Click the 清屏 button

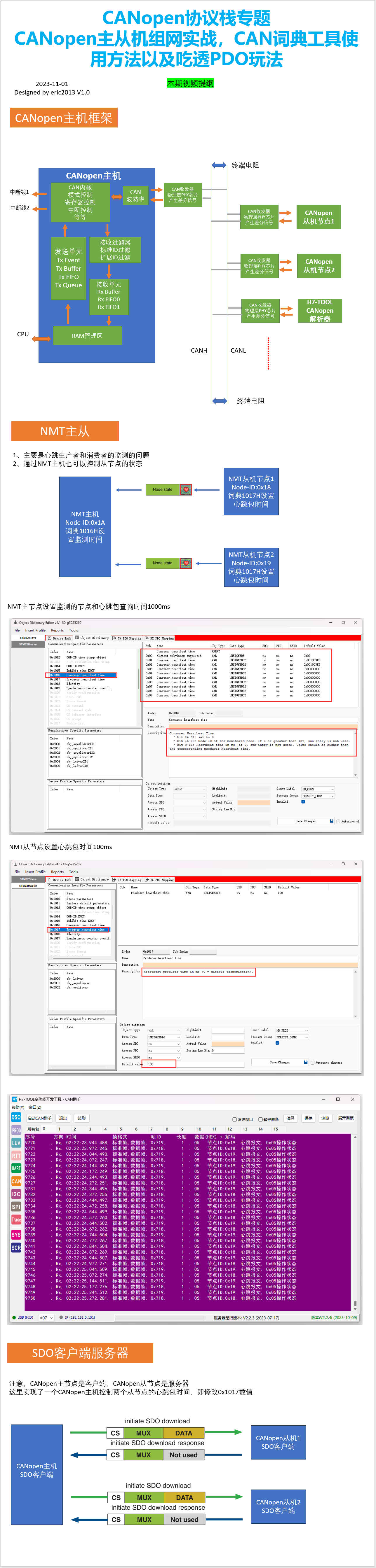(x=291, y=1118)
